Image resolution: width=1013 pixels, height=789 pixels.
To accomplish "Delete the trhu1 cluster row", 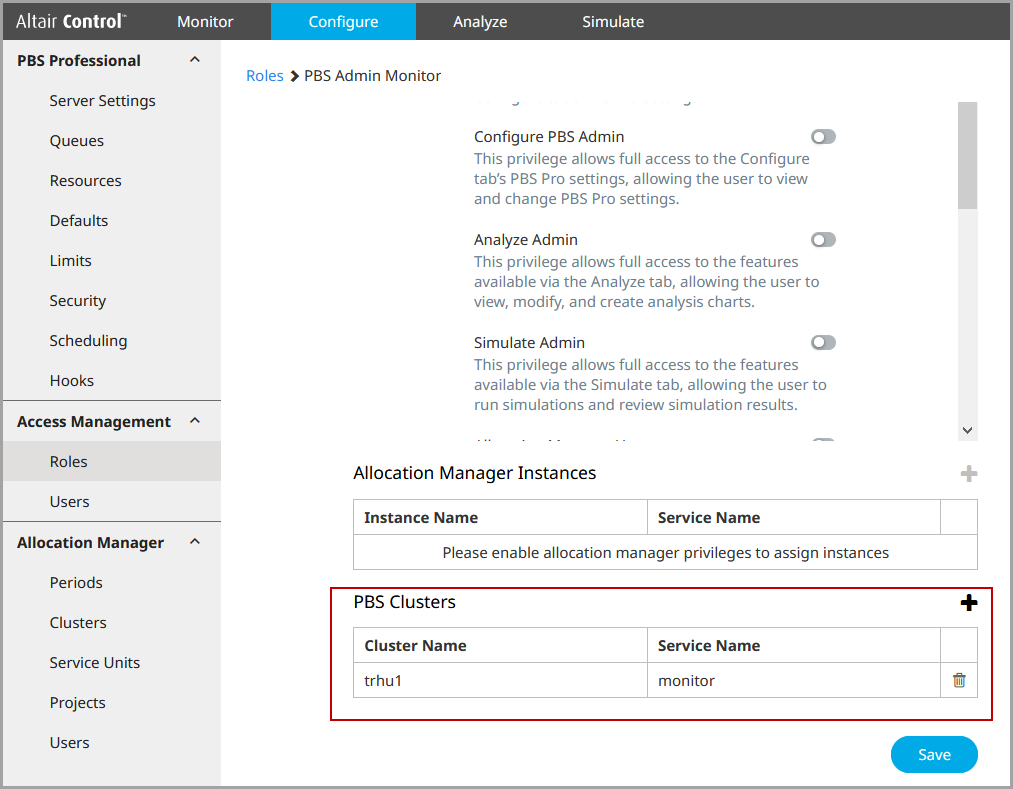I will click(x=959, y=680).
